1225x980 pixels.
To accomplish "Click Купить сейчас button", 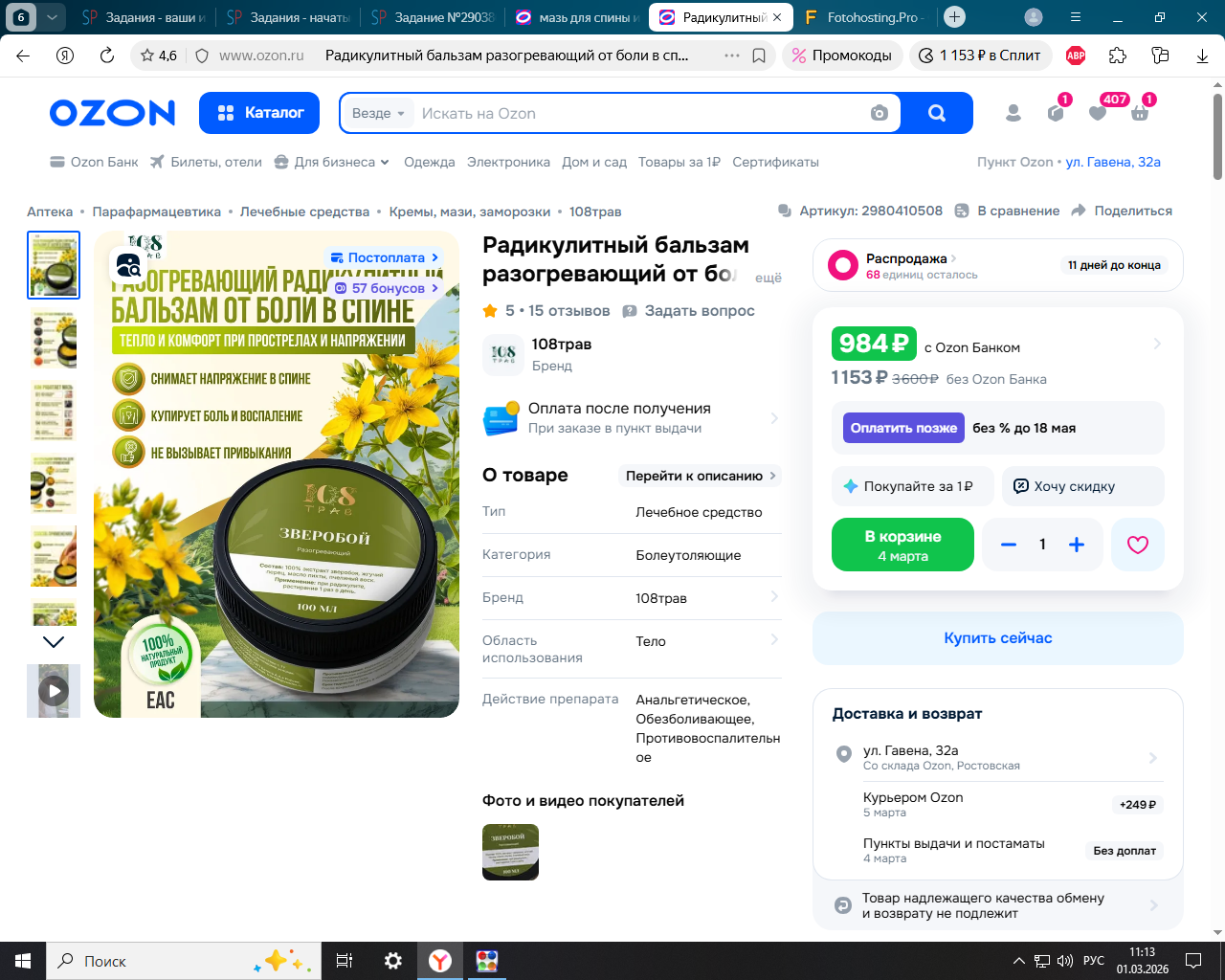I will [998, 638].
